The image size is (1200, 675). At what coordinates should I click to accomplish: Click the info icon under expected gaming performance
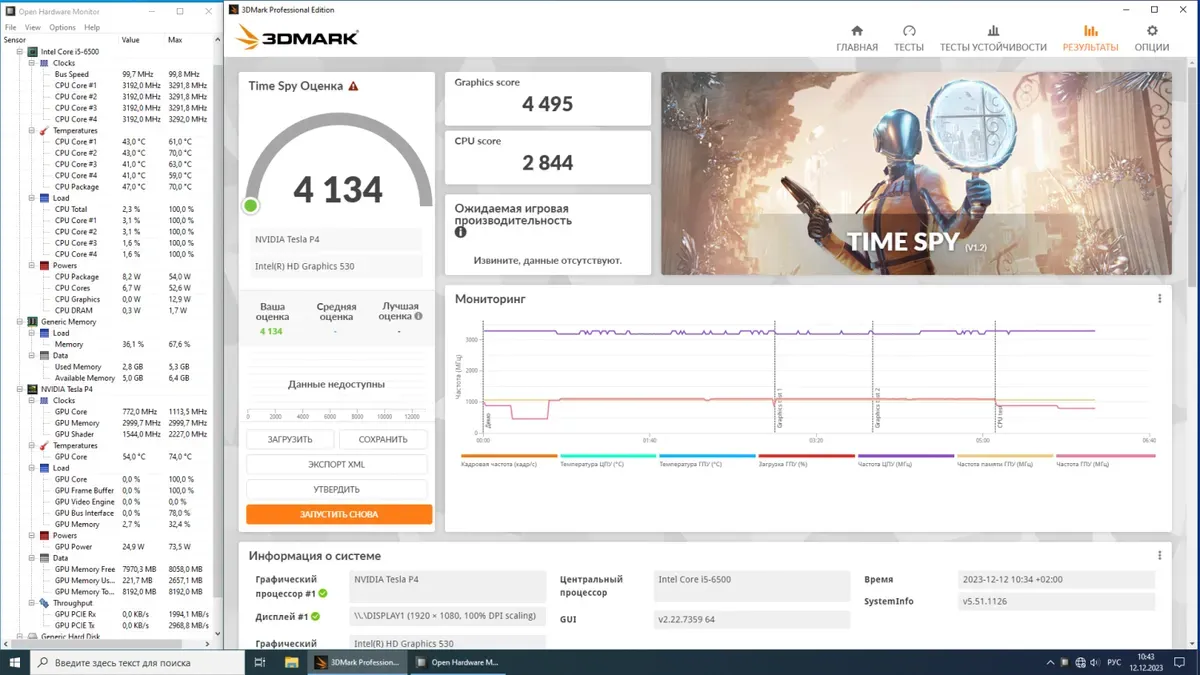pyautogui.click(x=461, y=232)
